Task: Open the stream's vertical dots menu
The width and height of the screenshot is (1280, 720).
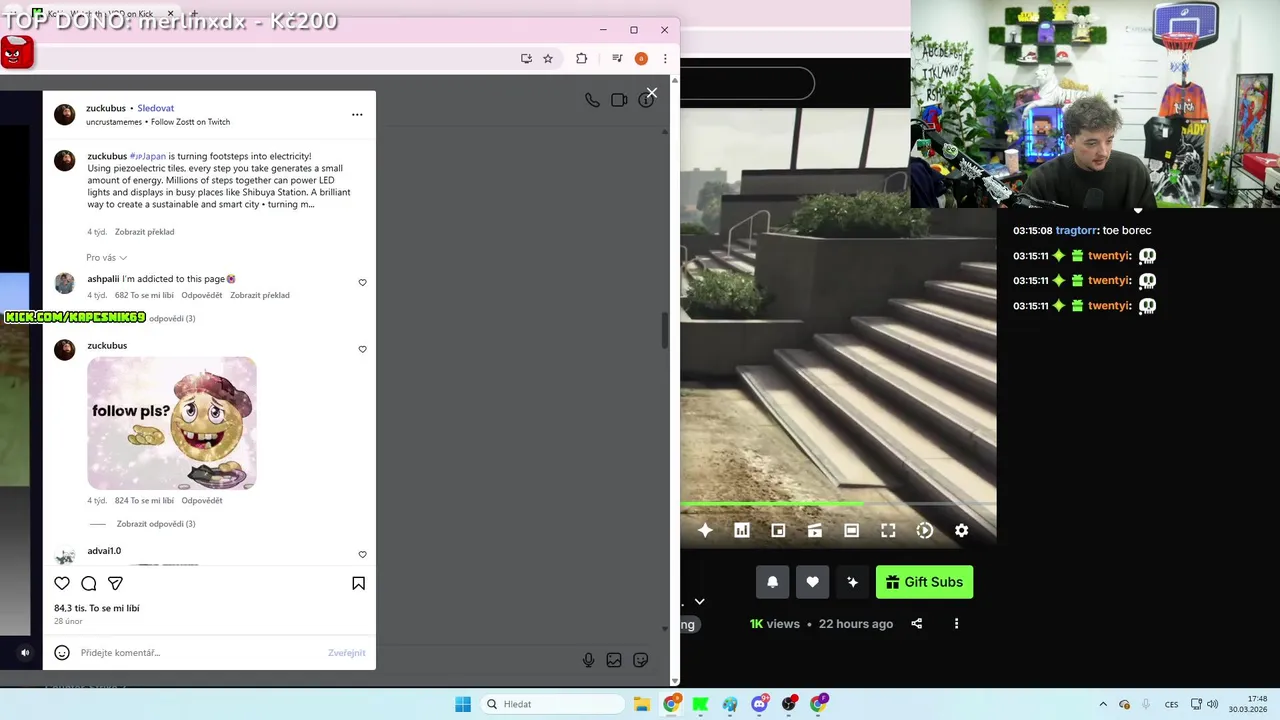Action: pos(956,624)
